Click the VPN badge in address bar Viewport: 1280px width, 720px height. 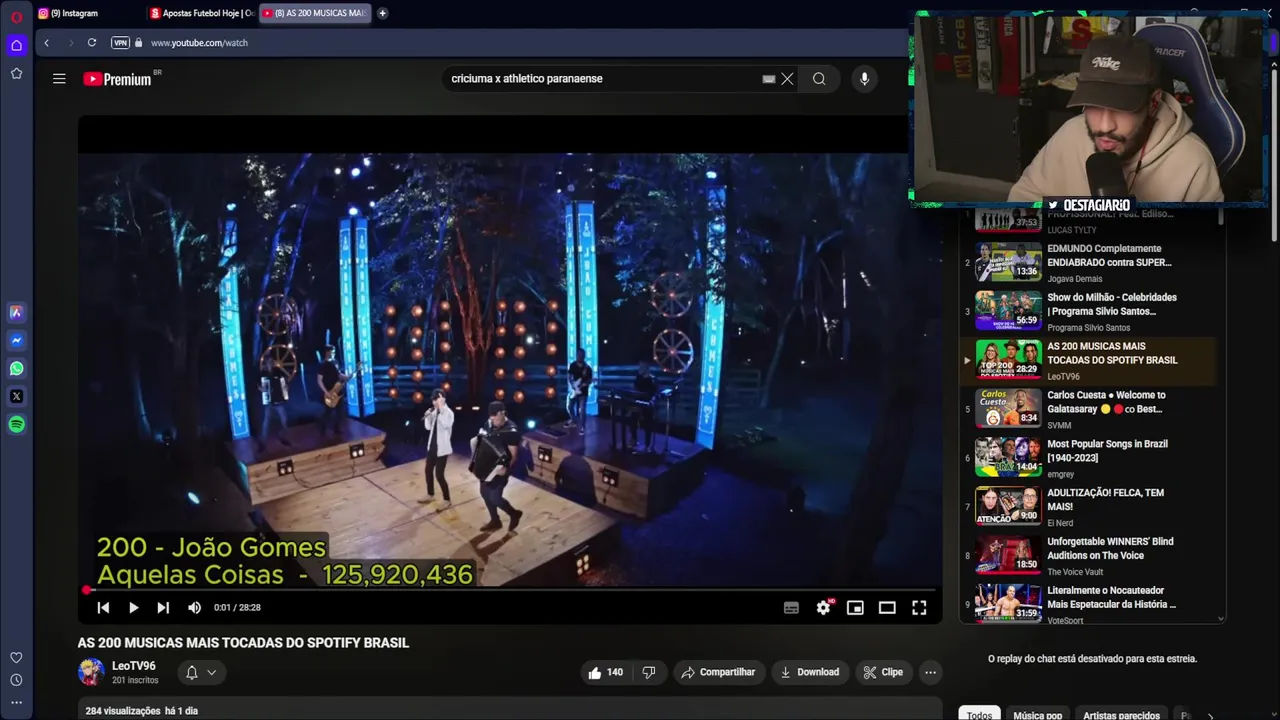pos(120,43)
